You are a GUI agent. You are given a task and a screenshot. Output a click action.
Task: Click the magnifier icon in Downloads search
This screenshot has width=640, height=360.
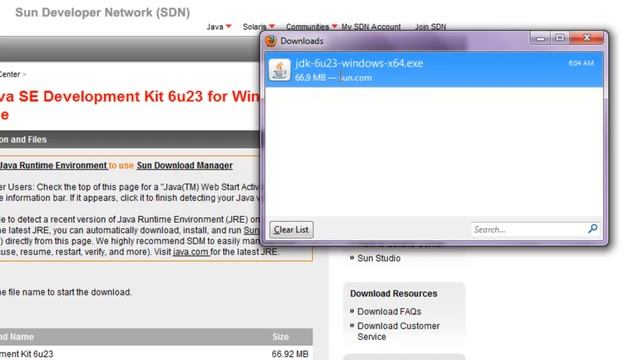(x=593, y=229)
